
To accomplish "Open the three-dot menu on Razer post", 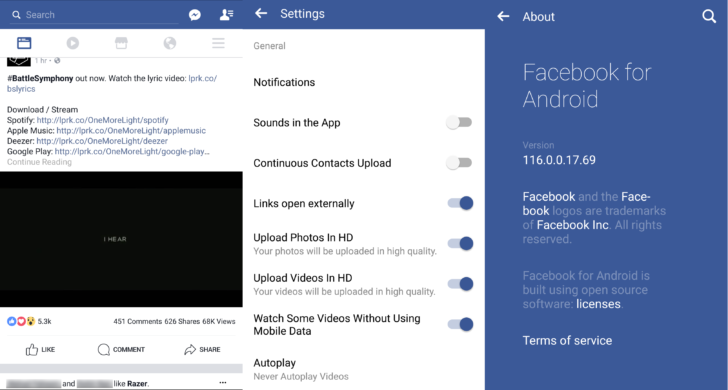I will coord(223,383).
